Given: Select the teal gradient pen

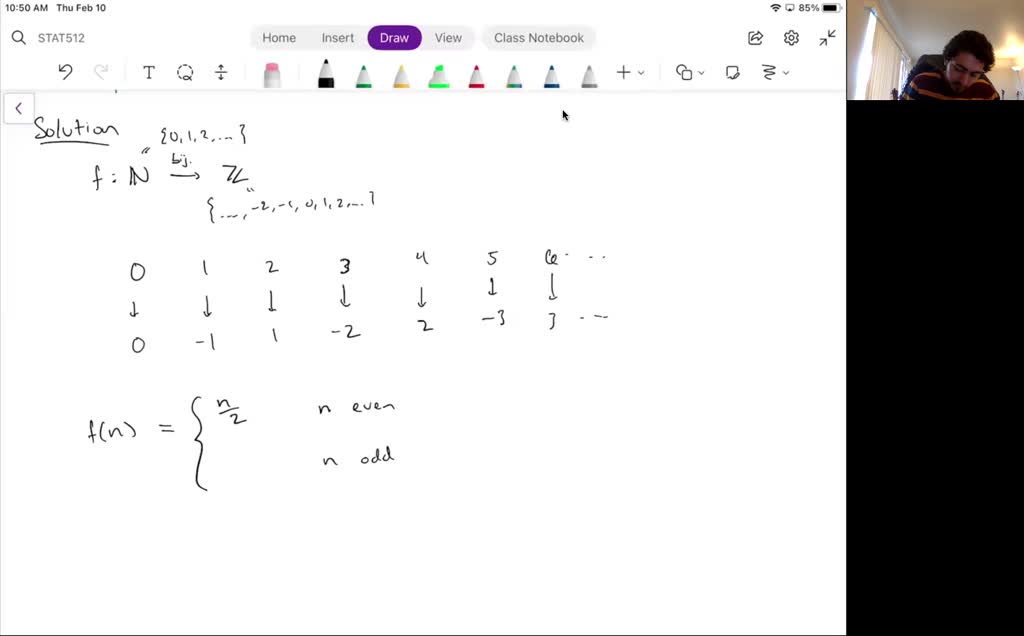Looking at the screenshot, I should tap(514, 74).
